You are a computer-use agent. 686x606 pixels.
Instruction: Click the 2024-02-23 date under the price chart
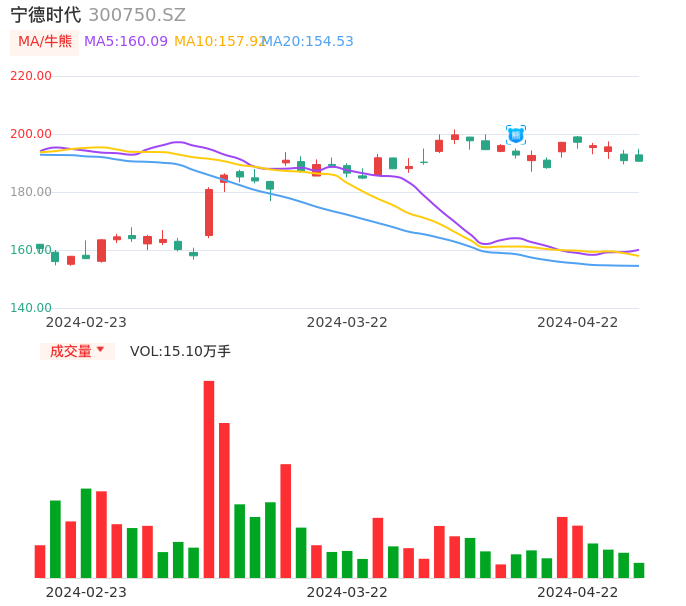[86, 322]
